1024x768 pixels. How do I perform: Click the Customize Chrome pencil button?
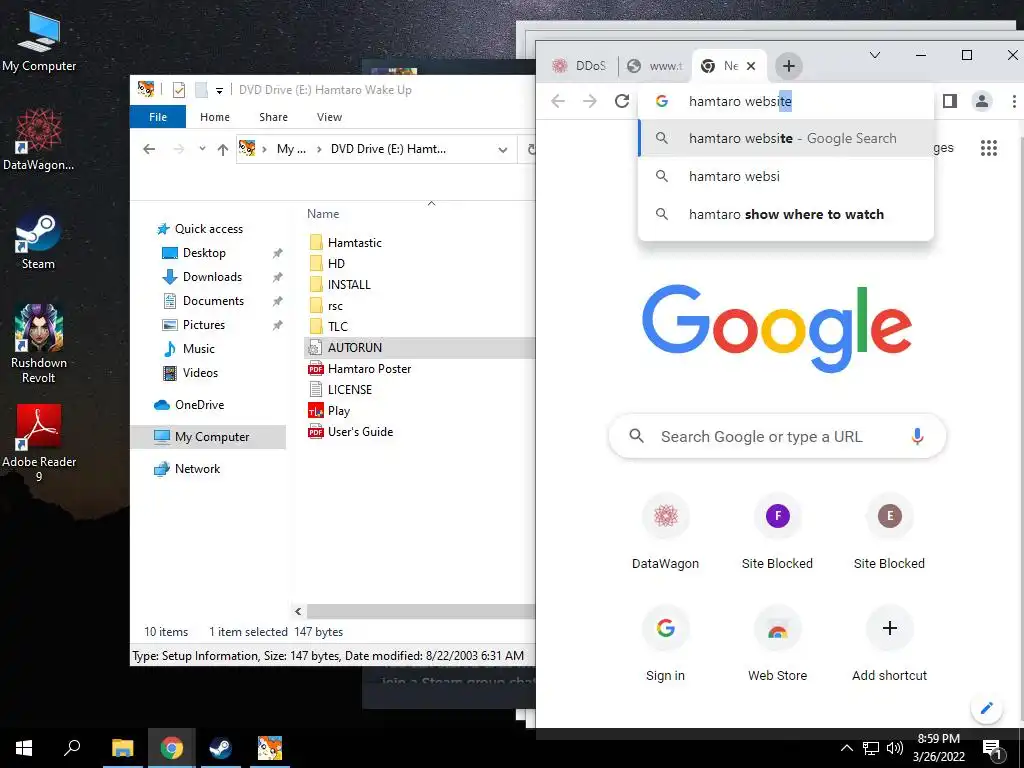pyautogui.click(x=986, y=708)
